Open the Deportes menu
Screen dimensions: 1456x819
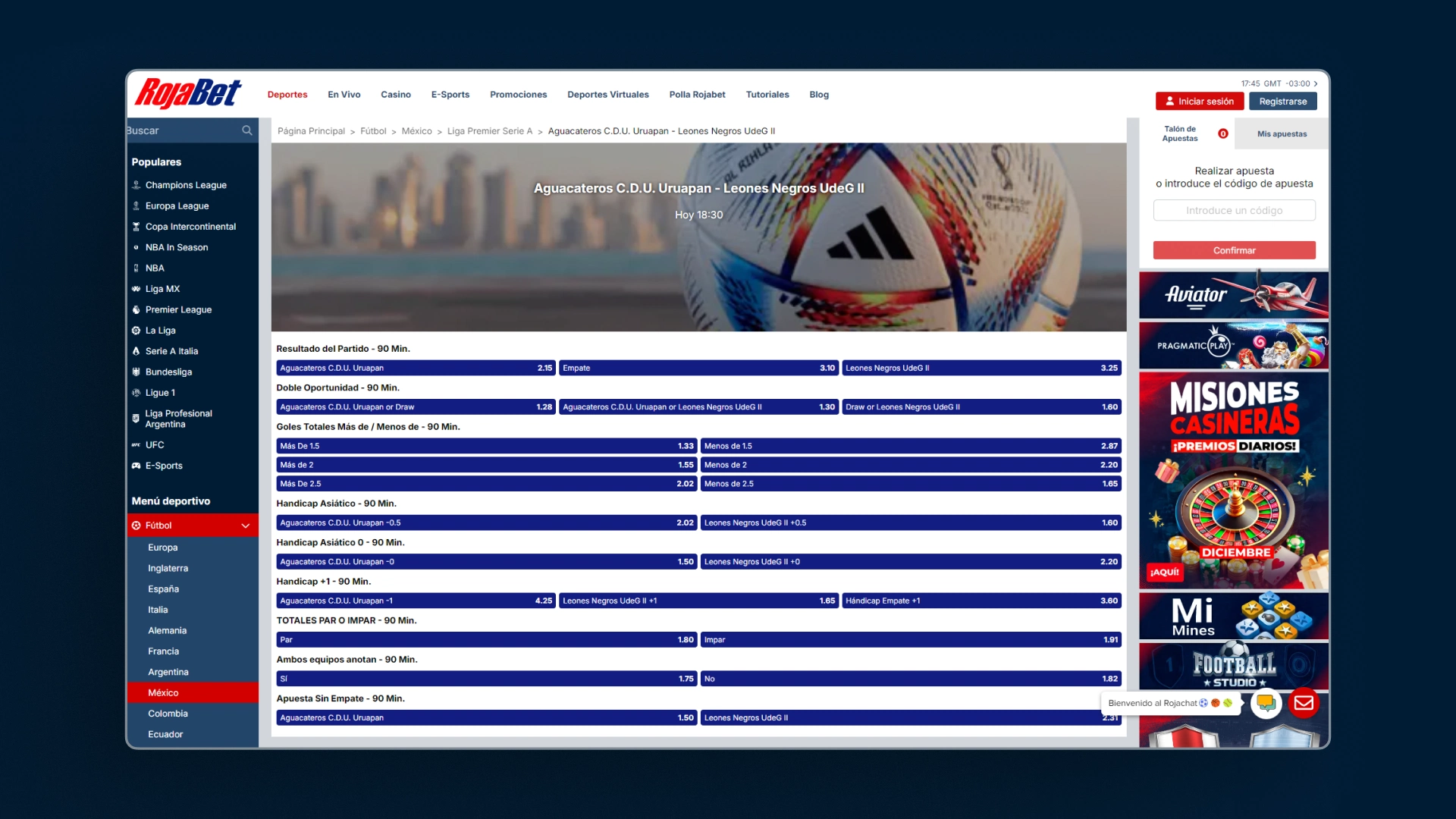[x=287, y=95]
